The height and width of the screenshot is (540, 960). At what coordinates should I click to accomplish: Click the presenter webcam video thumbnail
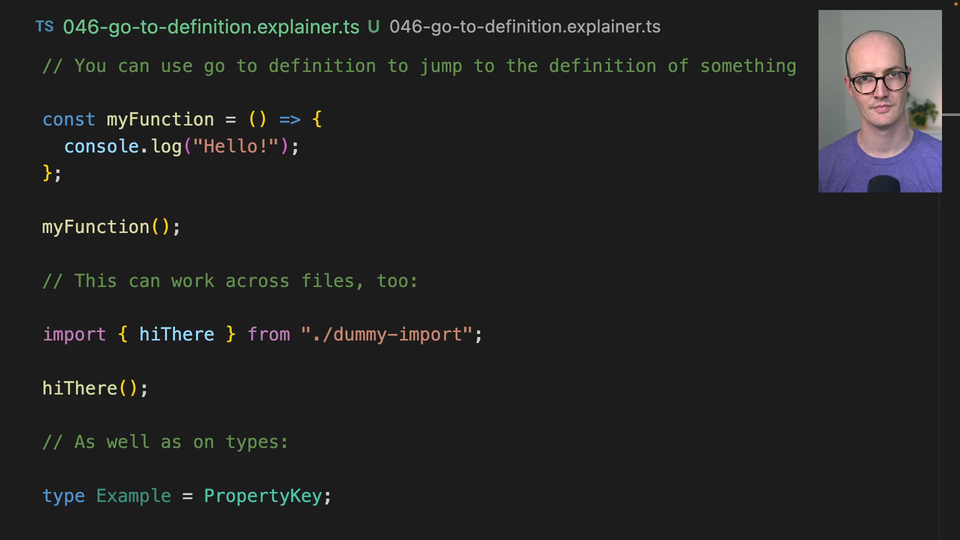tap(879, 101)
